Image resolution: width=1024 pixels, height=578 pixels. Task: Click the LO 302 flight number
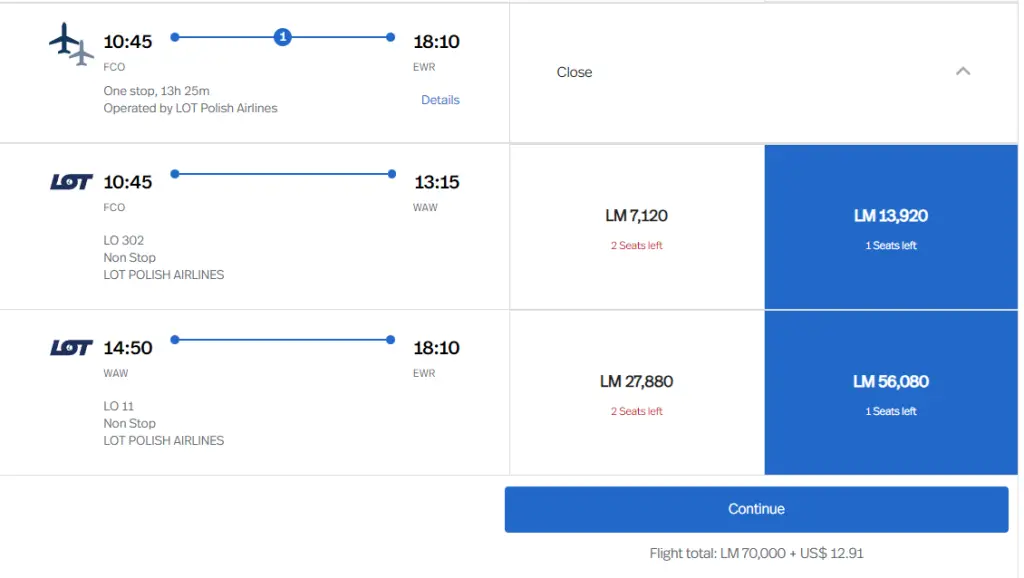124,240
